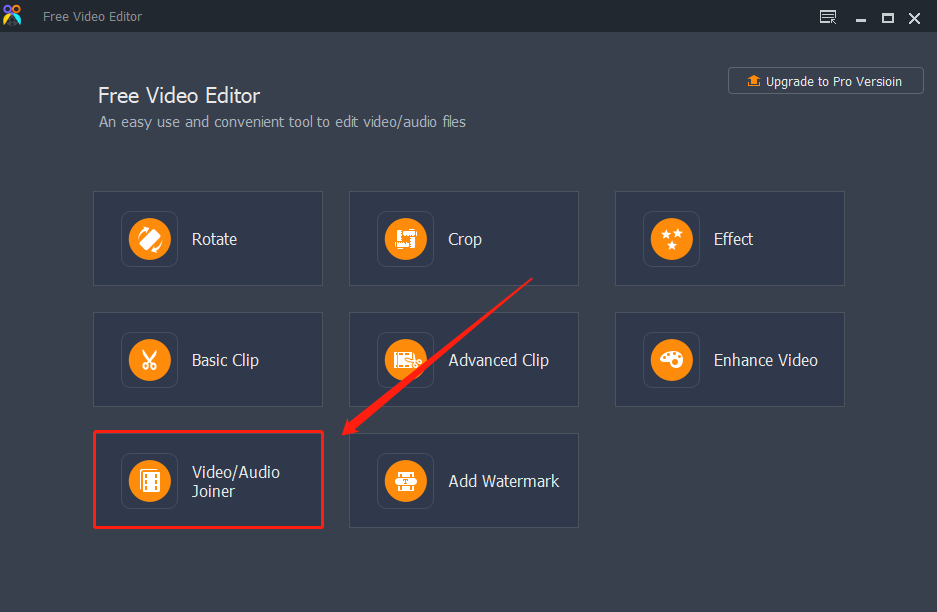Open the Crop tool label
The image size is (937, 612).
pos(464,240)
